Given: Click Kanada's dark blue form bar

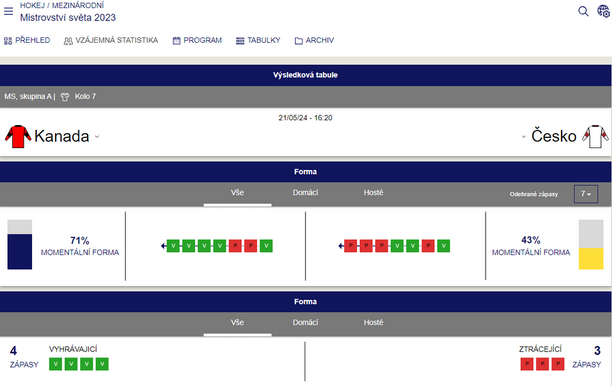Looking at the screenshot, I should (x=20, y=251).
